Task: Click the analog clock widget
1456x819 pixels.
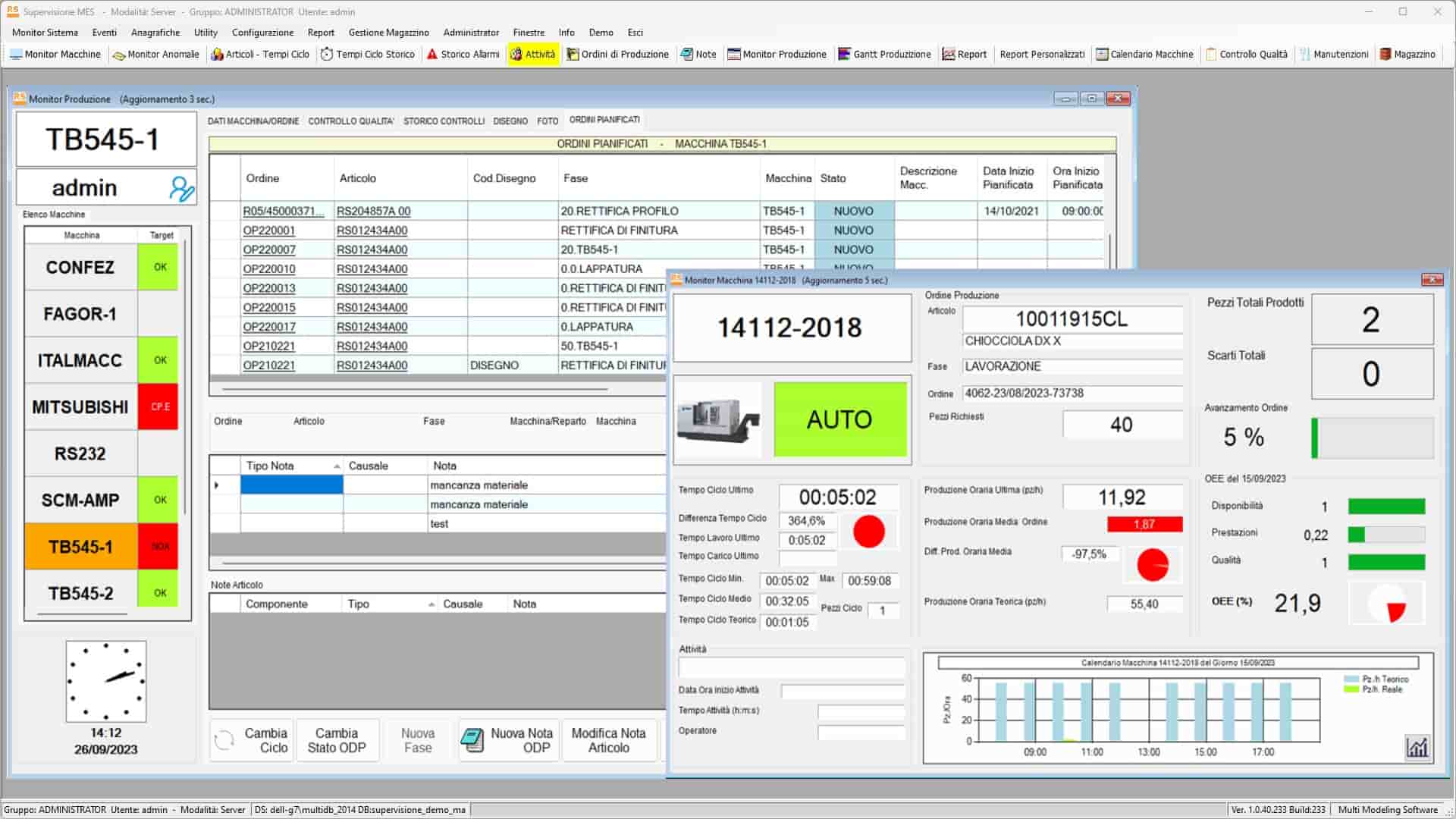Action: pyautogui.click(x=106, y=681)
